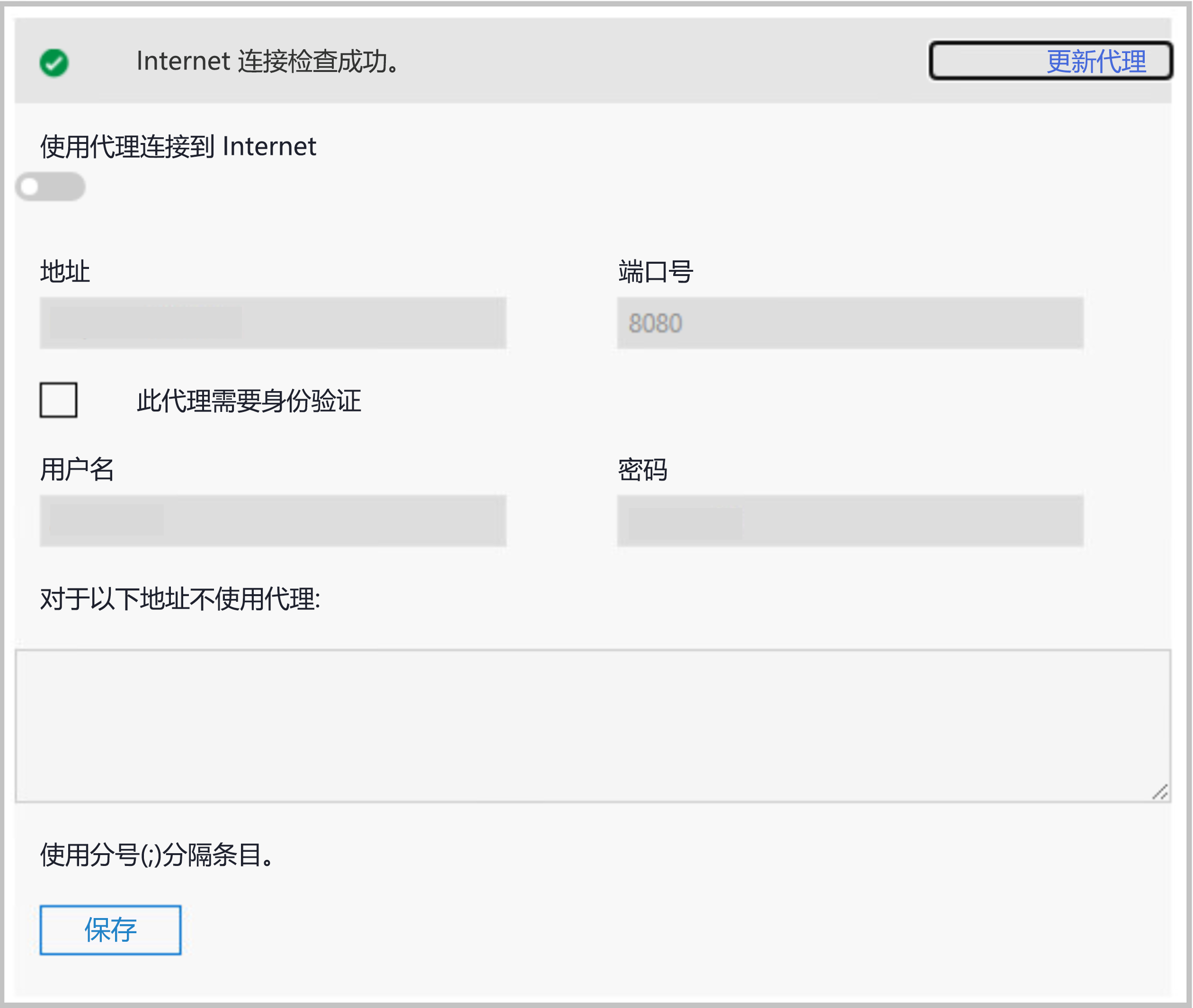The width and height of the screenshot is (1193, 1008).
Task: Click the text area resize handle
Action: (1159, 792)
